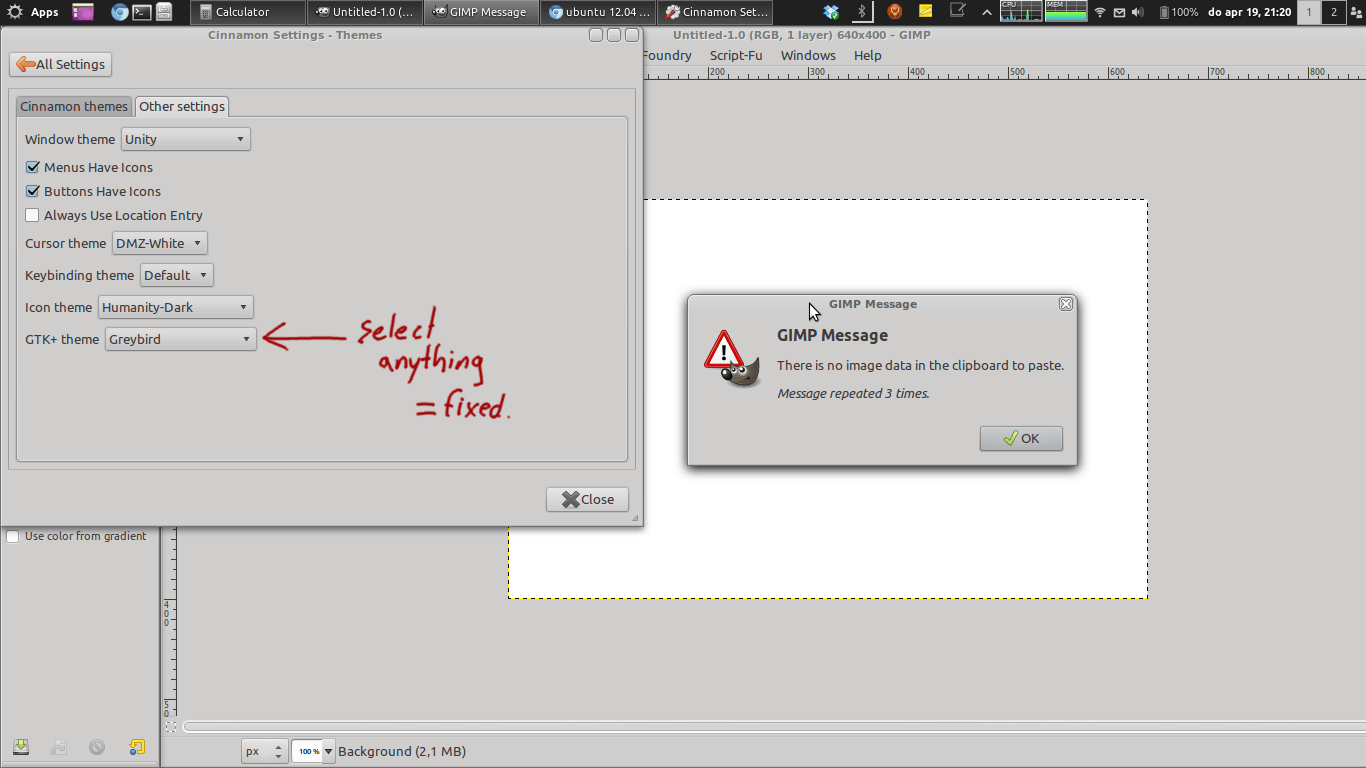The image size is (1366, 768).
Task: Open the Window theme dropdown
Action: point(185,139)
